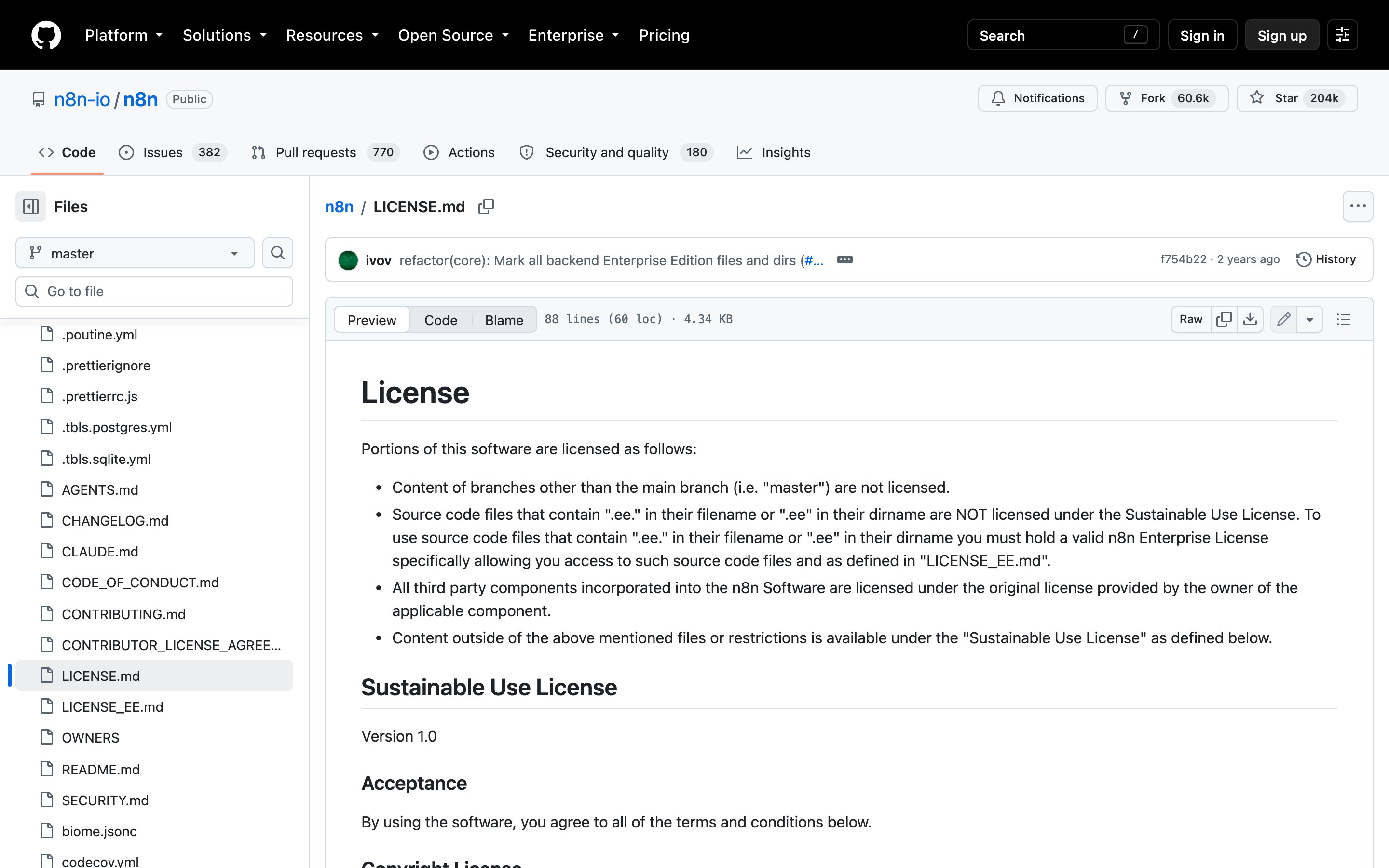Open Security and quality tab
1389x868 pixels.
click(616, 152)
